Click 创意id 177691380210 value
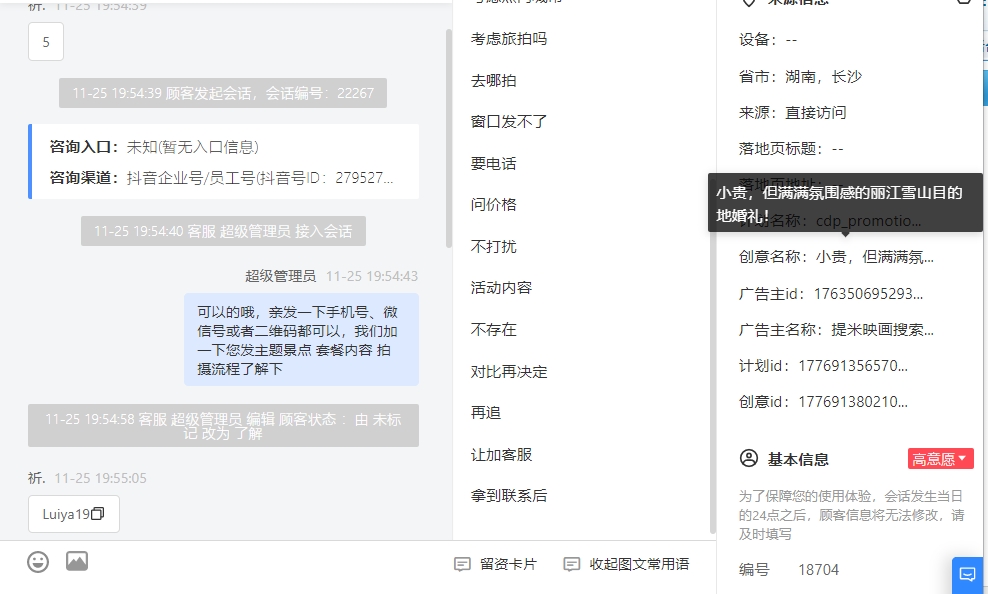Screen dimensions: 988x594 pos(853,402)
